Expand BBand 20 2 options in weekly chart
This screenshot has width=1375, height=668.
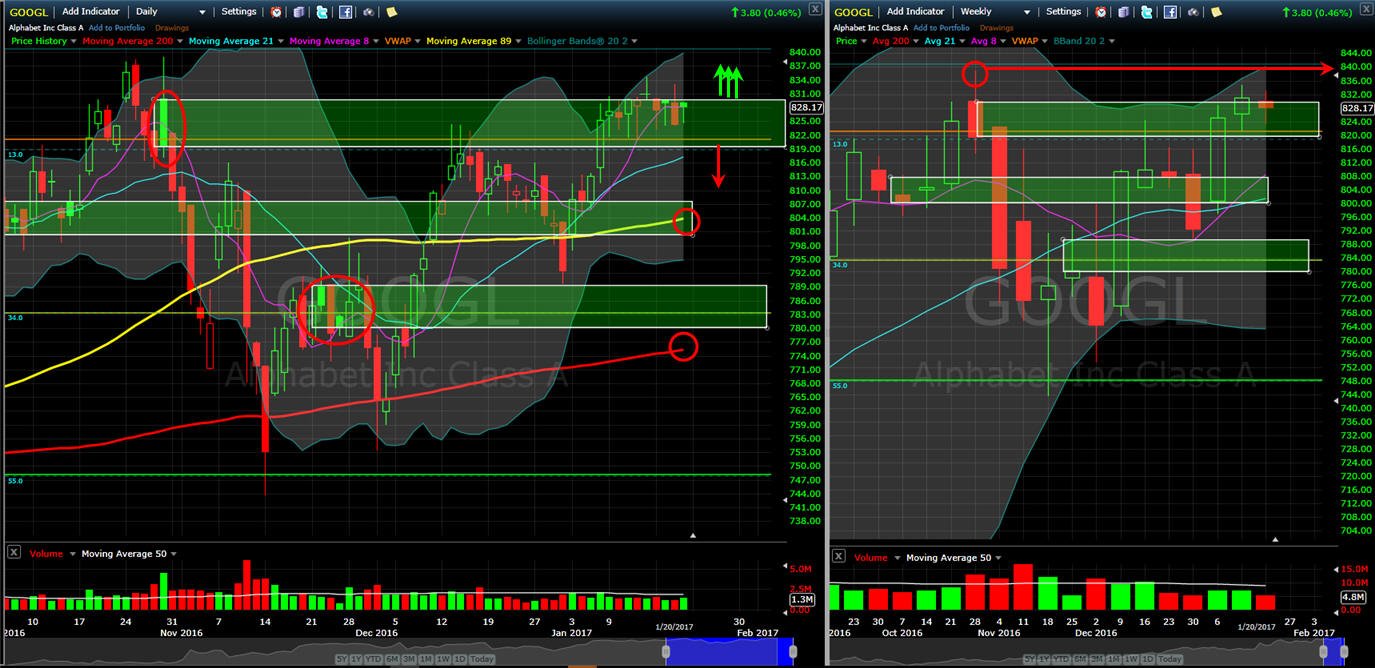point(1110,41)
